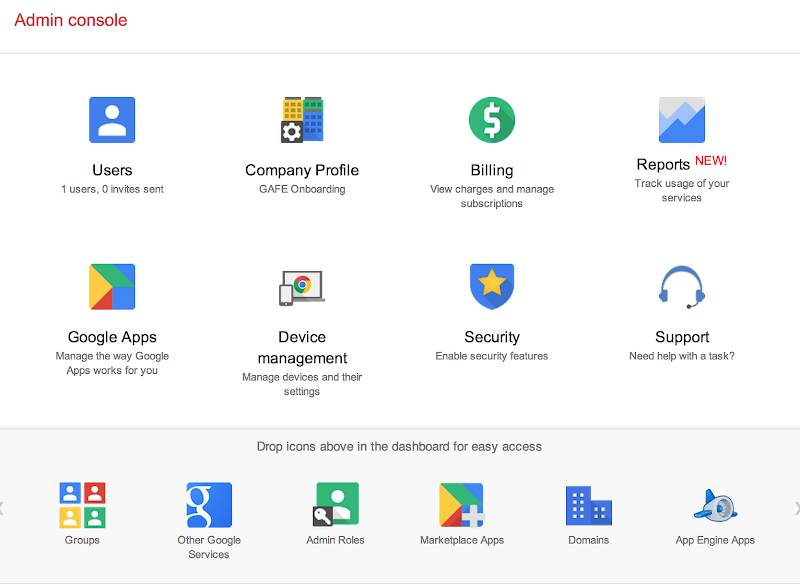Click the Marketplace Apps label
800x584 pixels.
point(462,540)
